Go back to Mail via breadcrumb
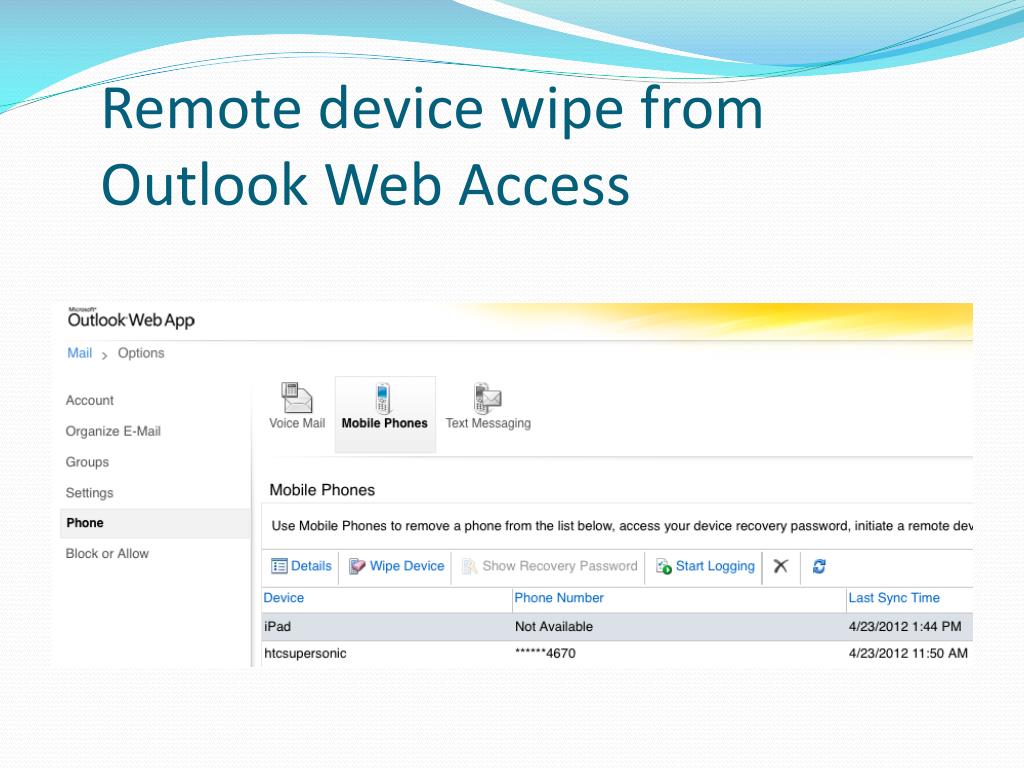1024x768 pixels. click(80, 353)
